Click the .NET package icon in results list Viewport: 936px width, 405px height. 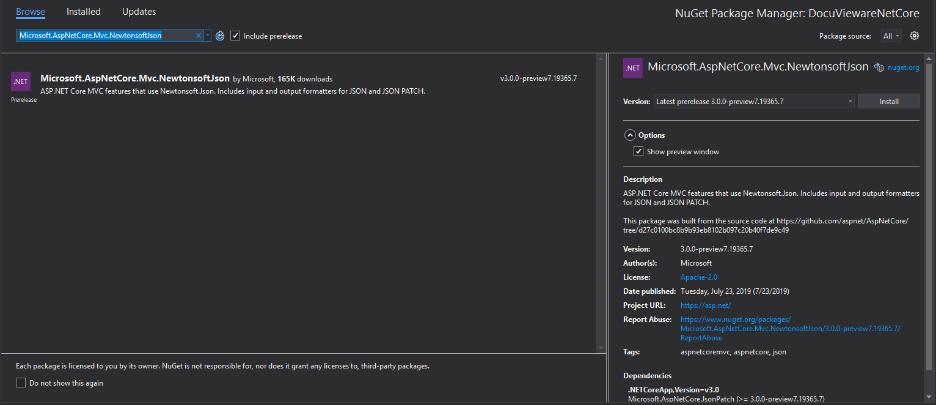(x=21, y=81)
